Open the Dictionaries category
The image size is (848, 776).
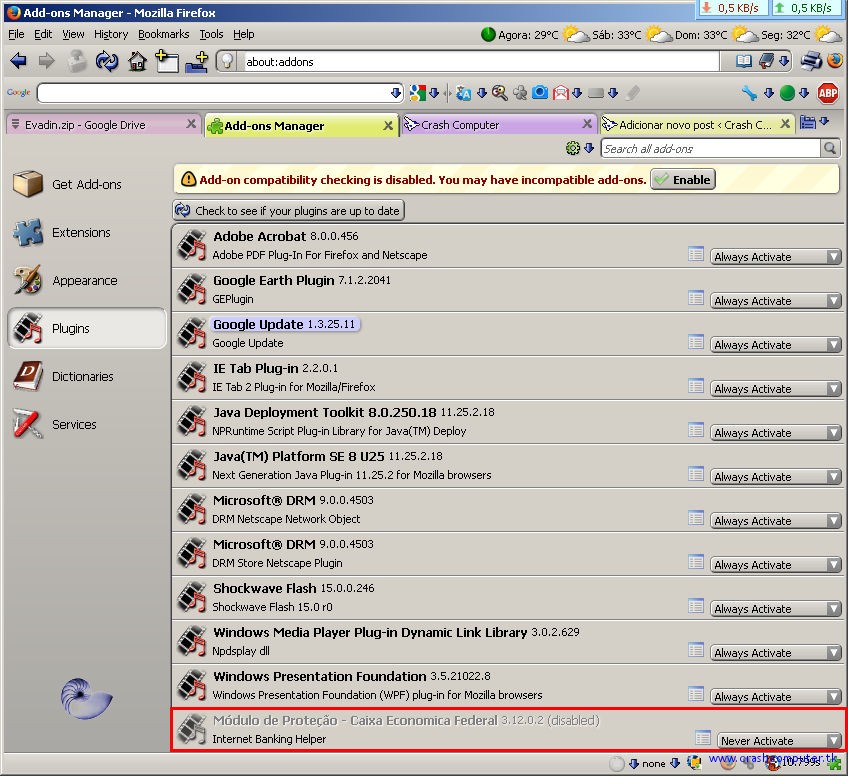click(87, 376)
